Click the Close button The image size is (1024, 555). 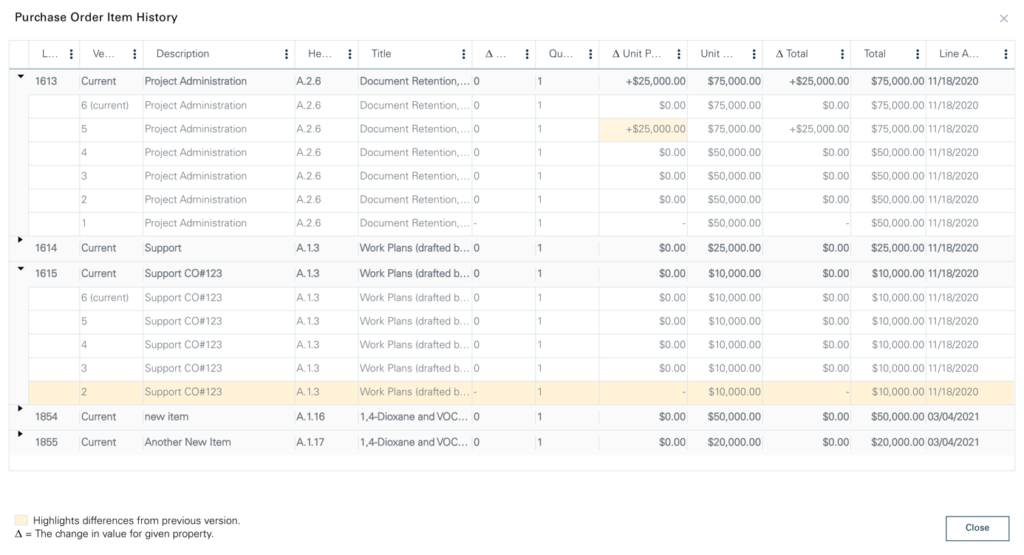[976, 528]
